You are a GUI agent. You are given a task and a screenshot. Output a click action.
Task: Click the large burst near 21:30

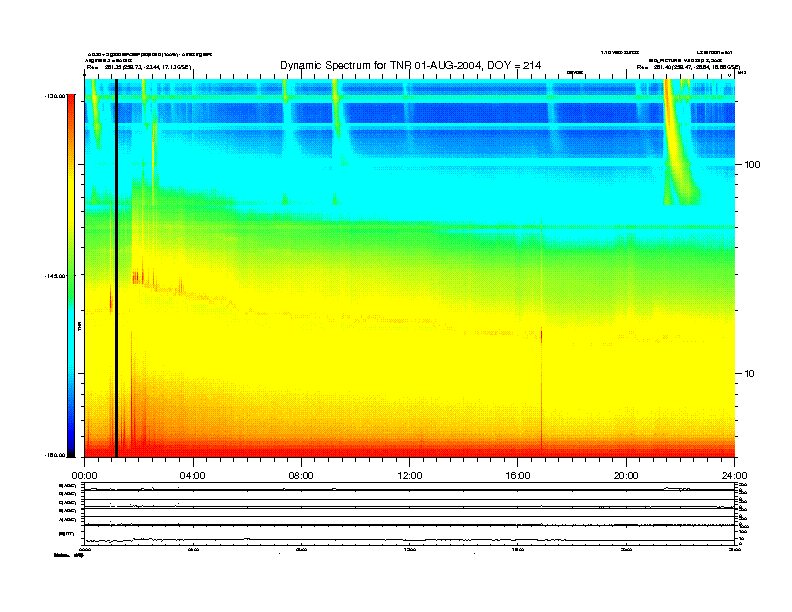pyautogui.click(x=679, y=142)
